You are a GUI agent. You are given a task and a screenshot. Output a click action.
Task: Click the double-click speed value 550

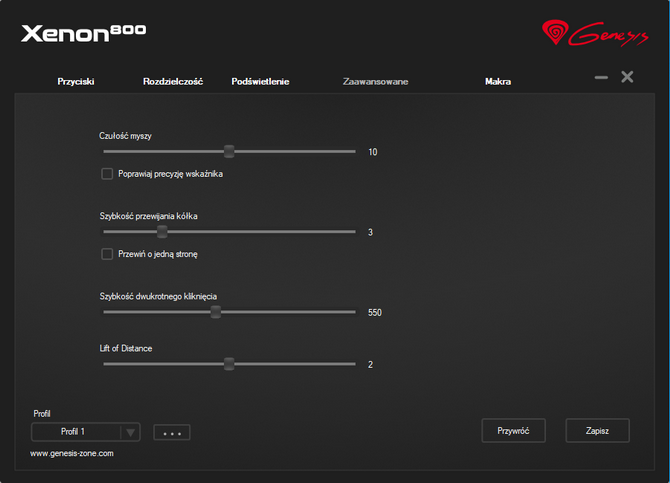[375, 313]
